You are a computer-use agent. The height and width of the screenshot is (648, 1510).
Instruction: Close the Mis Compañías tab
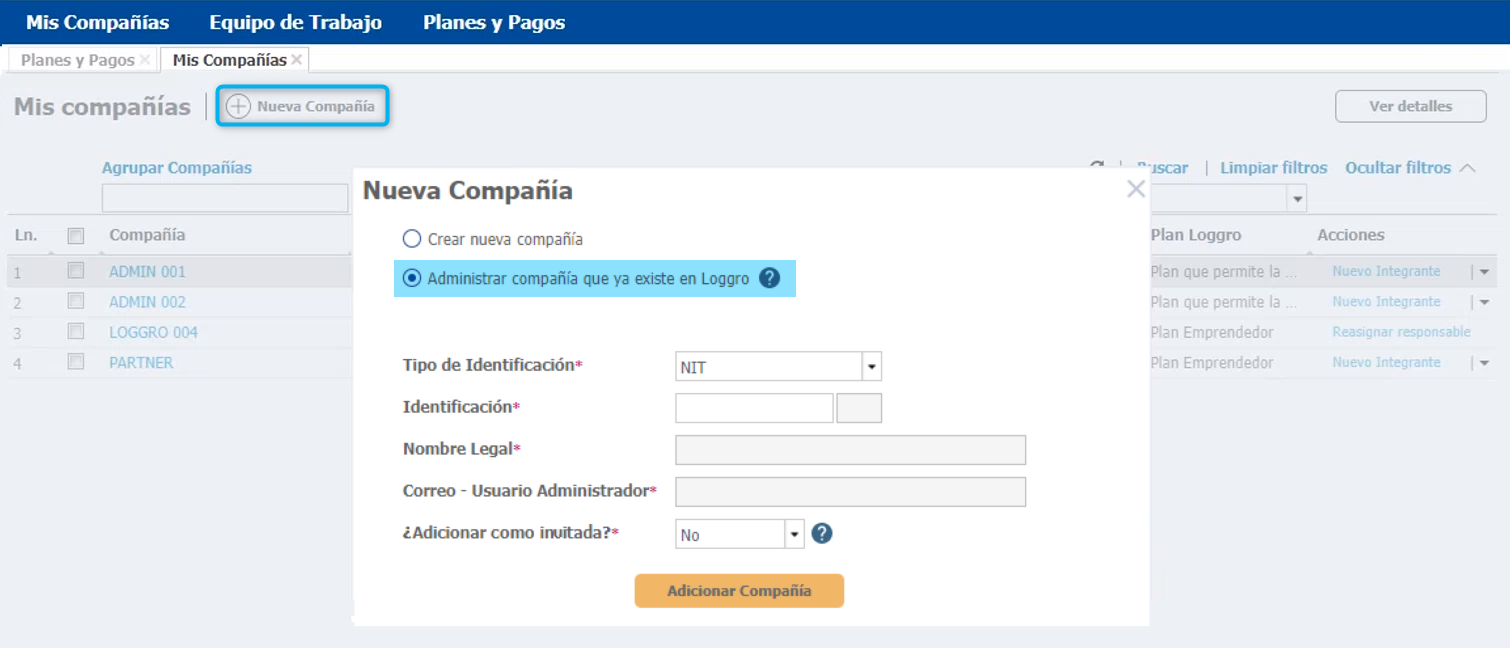(297, 60)
